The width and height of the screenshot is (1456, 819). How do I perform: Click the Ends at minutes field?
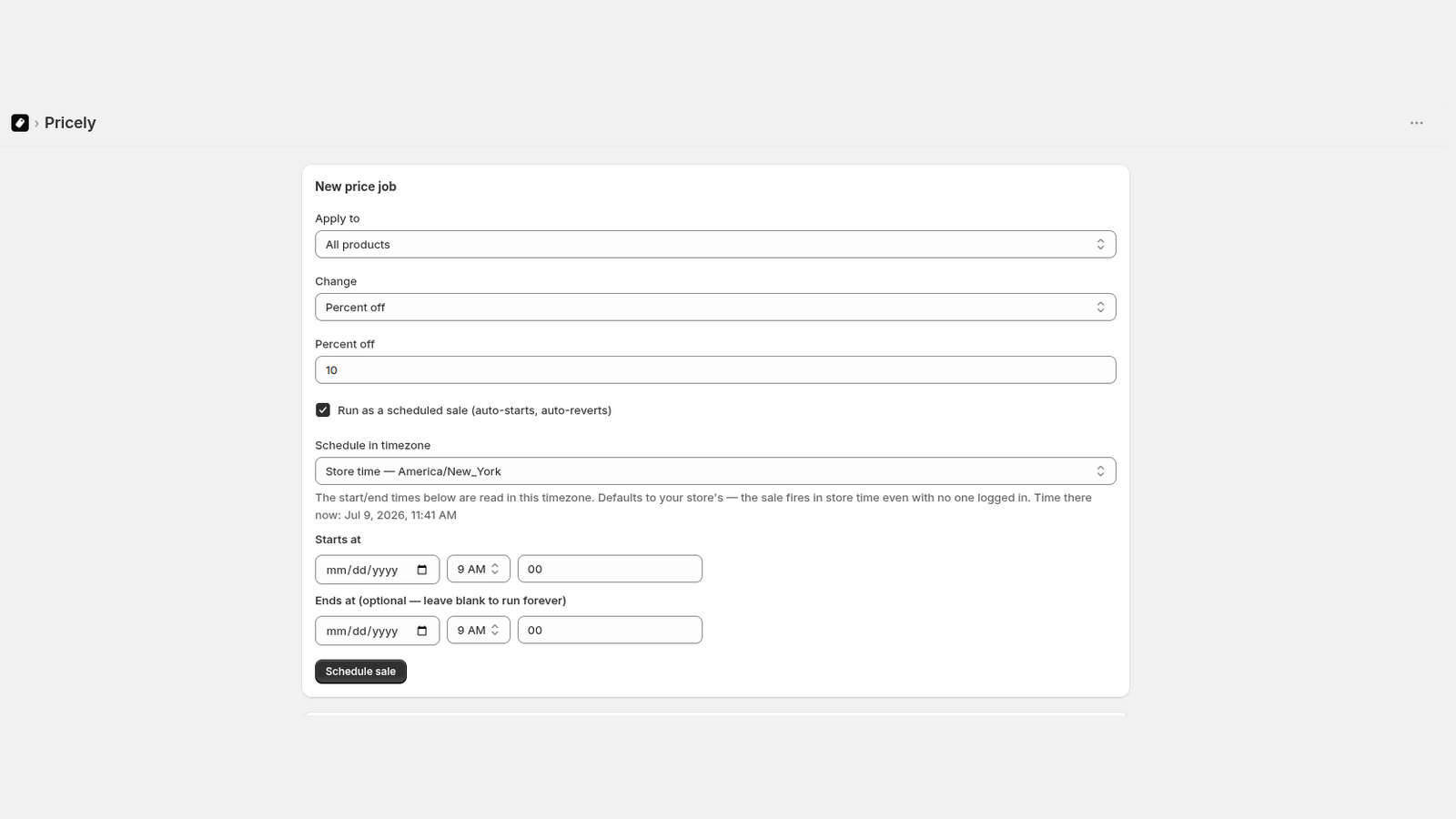point(610,630)
